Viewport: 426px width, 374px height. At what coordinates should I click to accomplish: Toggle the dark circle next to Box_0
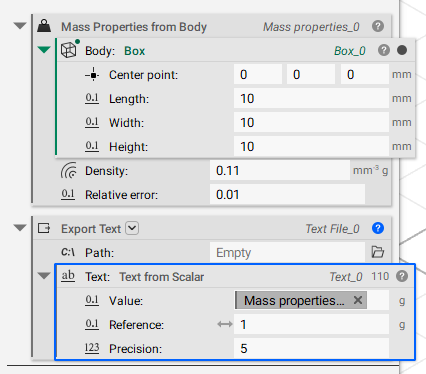click(402, 50)
